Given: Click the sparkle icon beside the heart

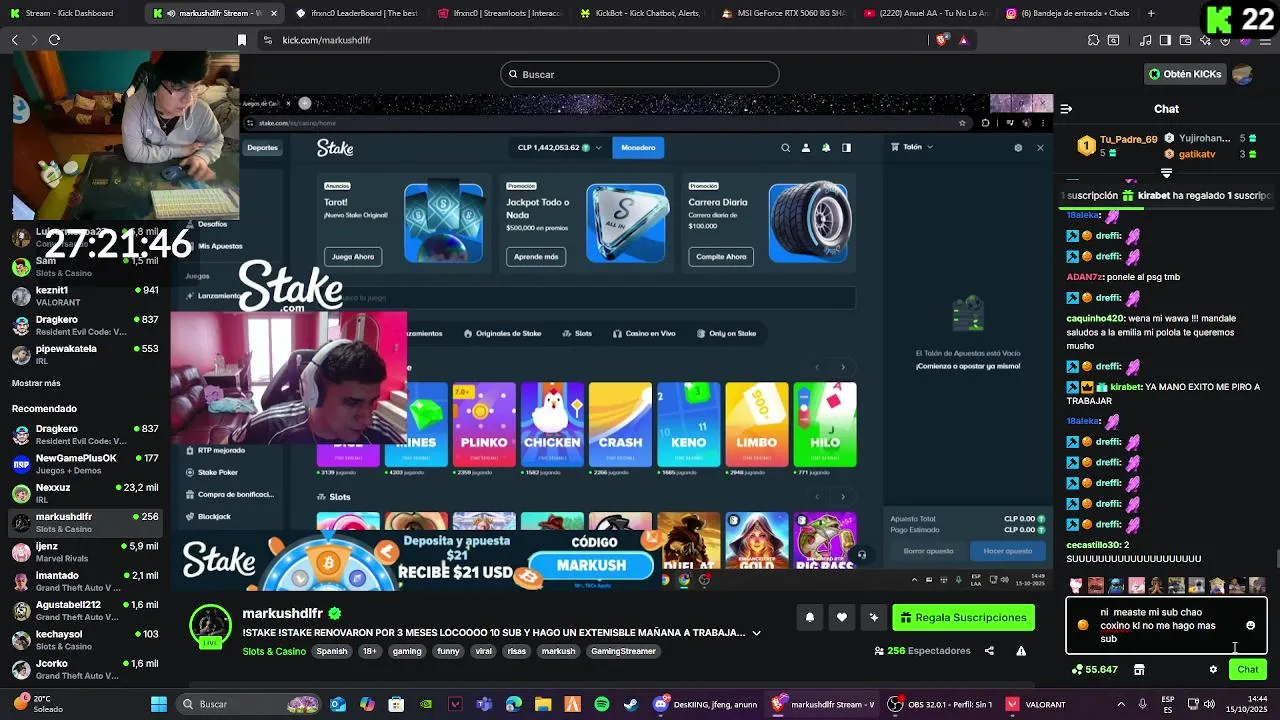Looking at the screenshot, I should (x=873, y=618).
